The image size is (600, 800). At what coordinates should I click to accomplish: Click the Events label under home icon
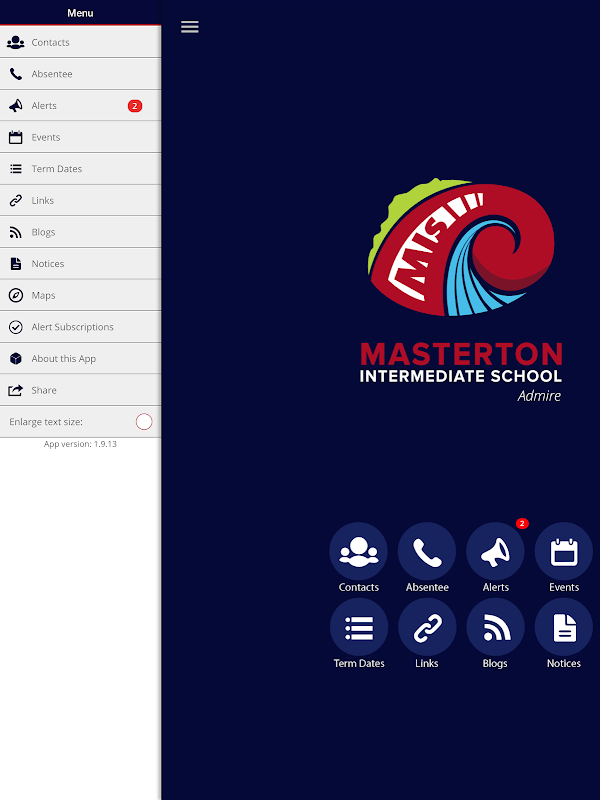(x=564, y=587)
